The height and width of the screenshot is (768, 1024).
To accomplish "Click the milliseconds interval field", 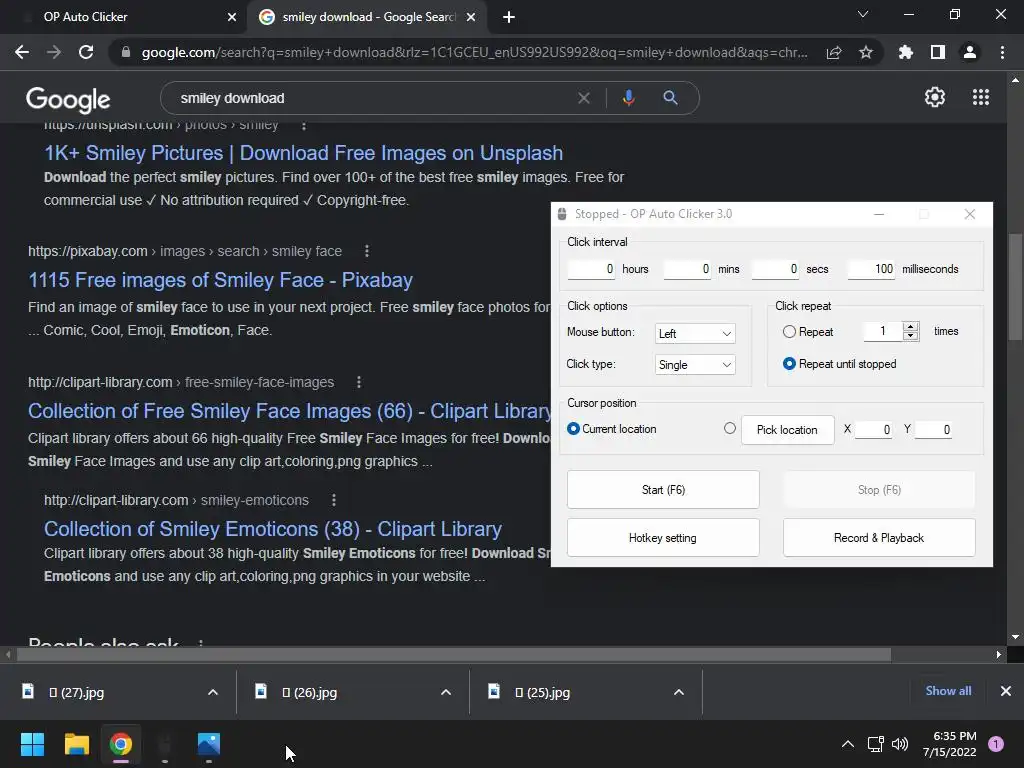I will point(871,269).
